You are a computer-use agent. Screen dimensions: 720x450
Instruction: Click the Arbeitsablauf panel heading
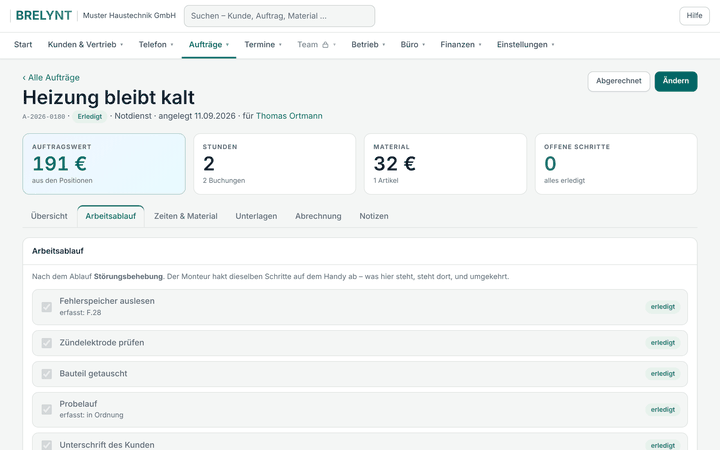[x=58, y=251]
